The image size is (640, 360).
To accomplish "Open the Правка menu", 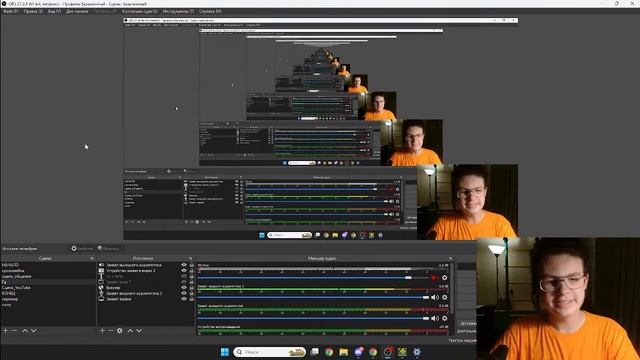I will (33, 11).
